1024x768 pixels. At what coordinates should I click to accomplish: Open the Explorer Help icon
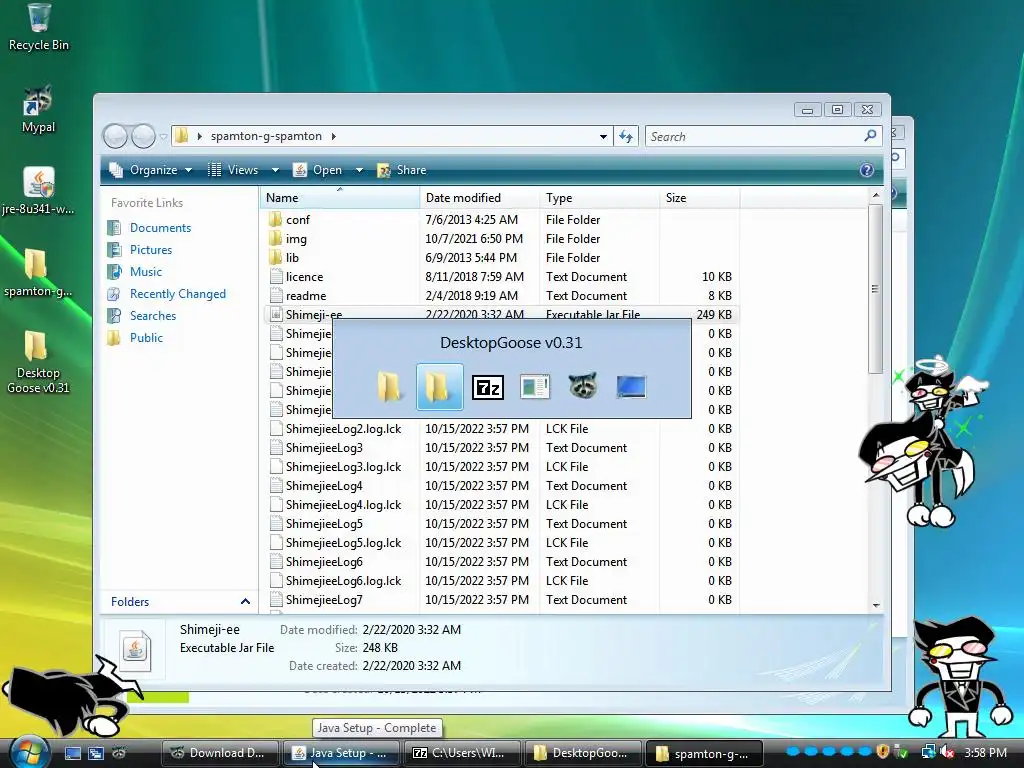(867, 170)
